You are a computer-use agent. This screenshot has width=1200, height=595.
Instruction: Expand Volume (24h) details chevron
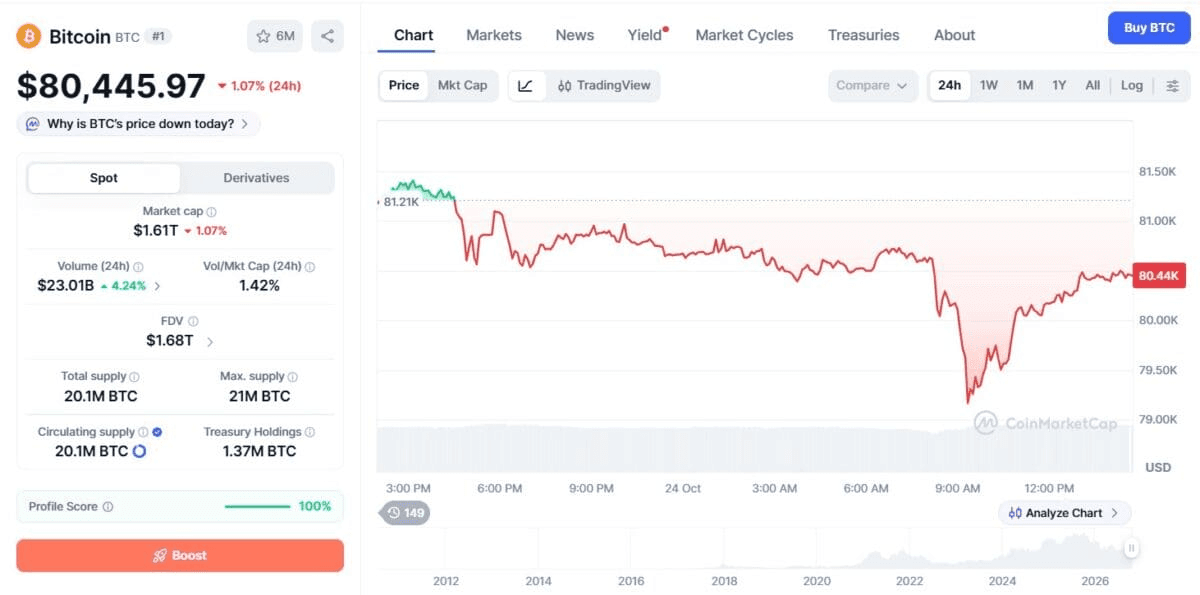157,286
